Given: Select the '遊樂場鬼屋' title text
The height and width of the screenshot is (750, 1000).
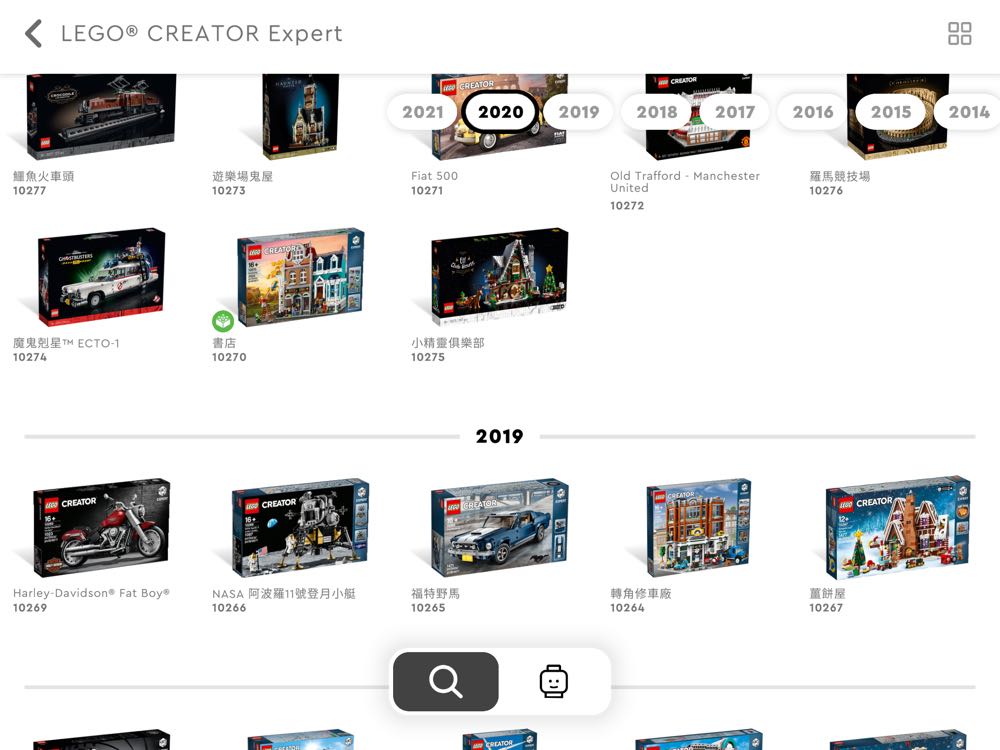Looking at the screenshot, I should click(x=242, y=176).
